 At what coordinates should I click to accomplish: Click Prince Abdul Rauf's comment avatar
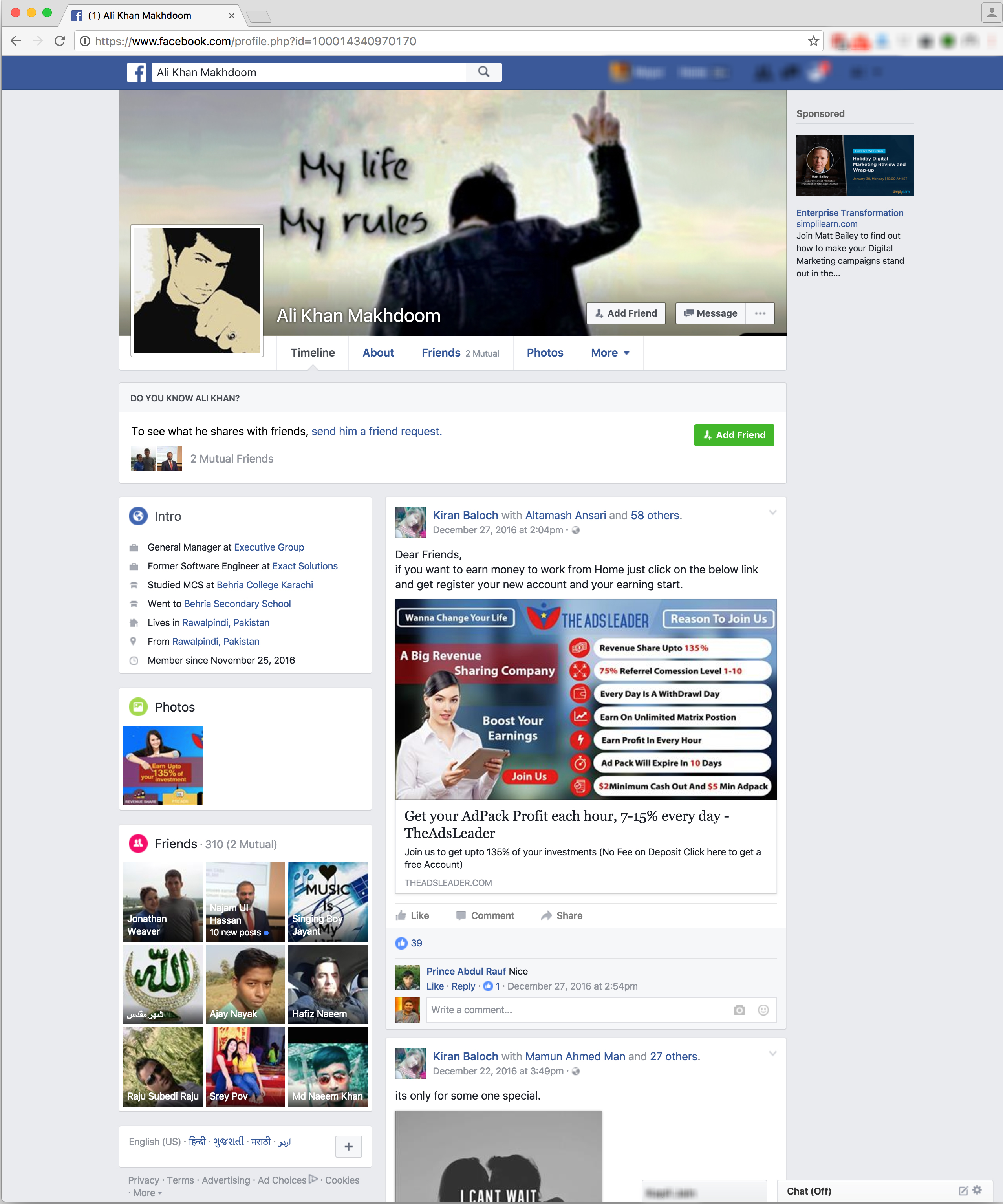click(407, 978)
